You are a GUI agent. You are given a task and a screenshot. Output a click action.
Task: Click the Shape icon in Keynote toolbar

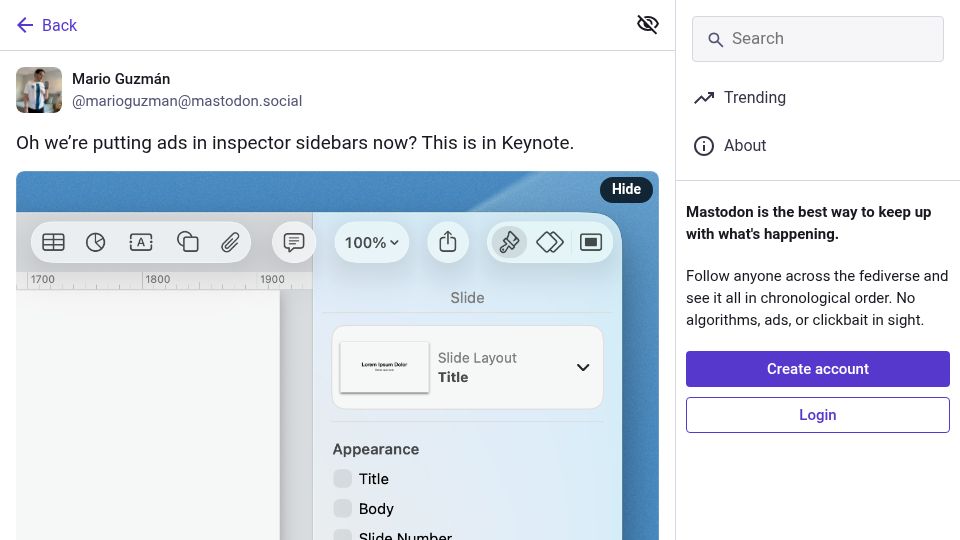[x=187, y=242]
